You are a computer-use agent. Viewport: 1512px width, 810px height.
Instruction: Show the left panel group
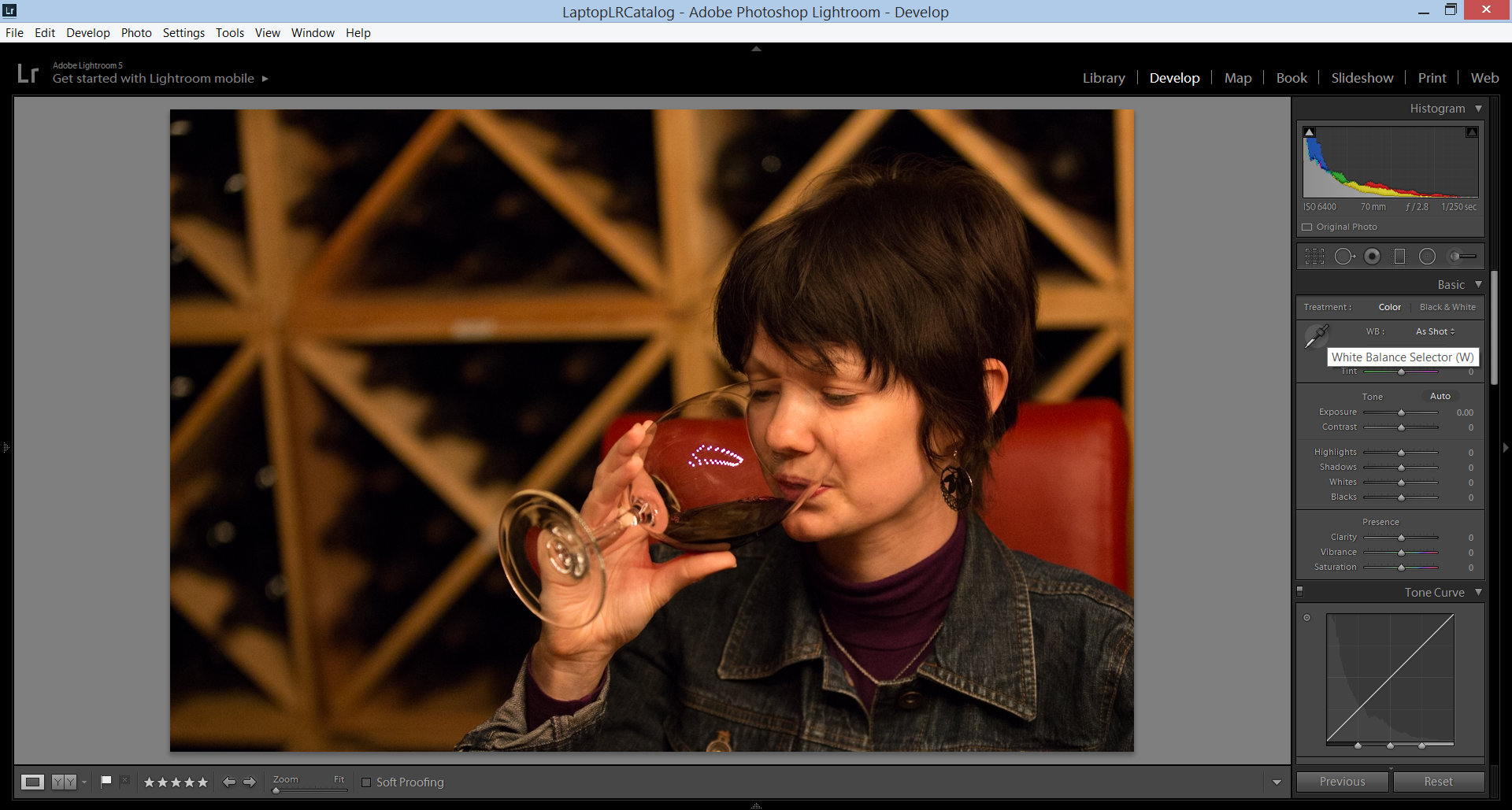(6, 447)
